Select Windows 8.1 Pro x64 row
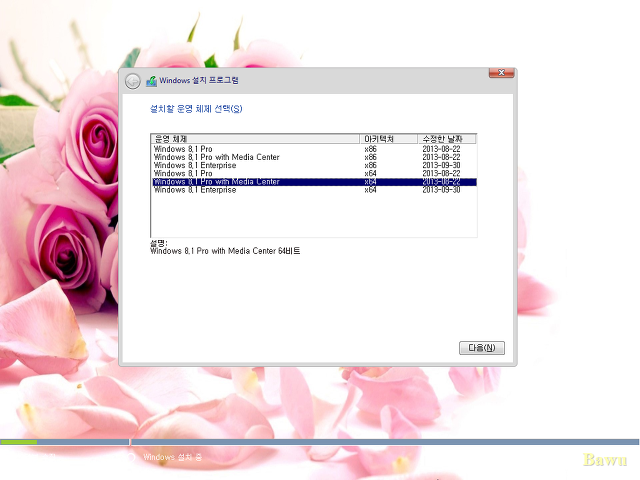Viewport: 640px width, 480px height. (314, 173)
